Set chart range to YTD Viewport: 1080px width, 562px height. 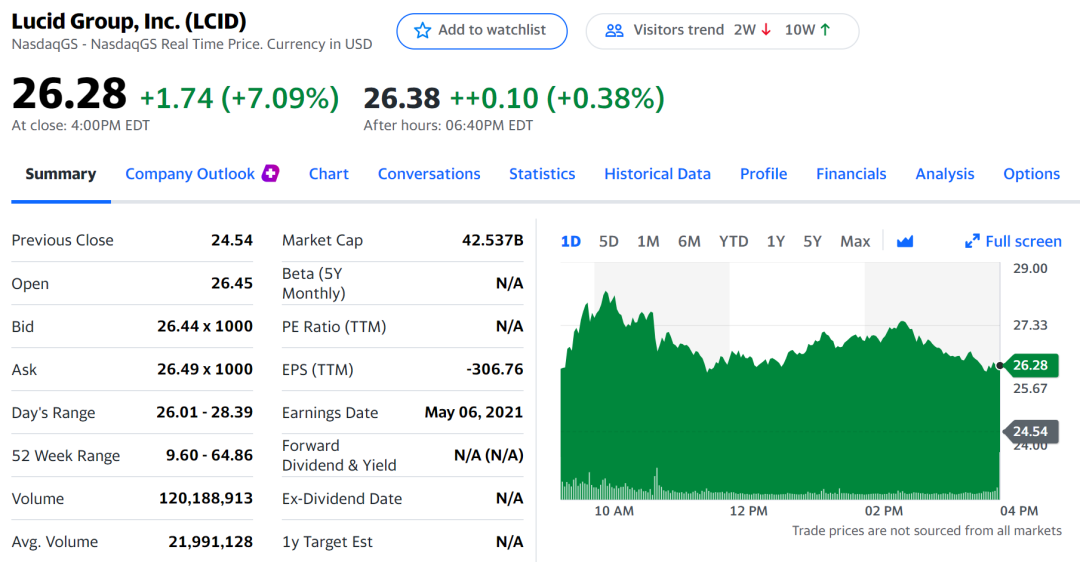[734, 241]
